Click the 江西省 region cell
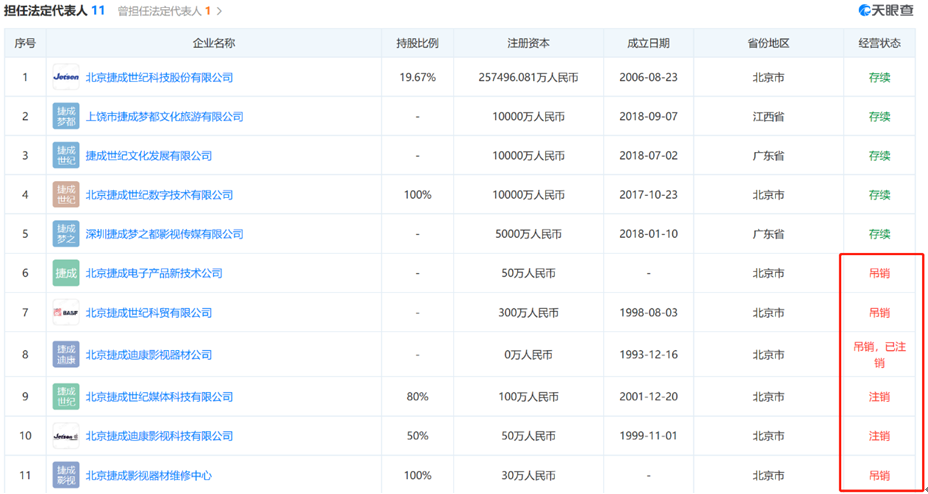The image size is (928, 494). tap(769, 117)
